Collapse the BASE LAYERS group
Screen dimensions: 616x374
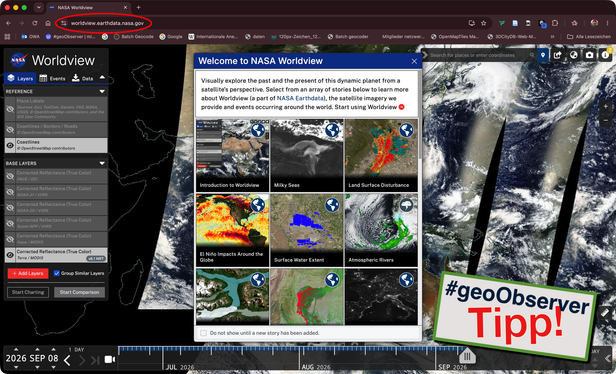pyautogui.click(x=102, y=163)
